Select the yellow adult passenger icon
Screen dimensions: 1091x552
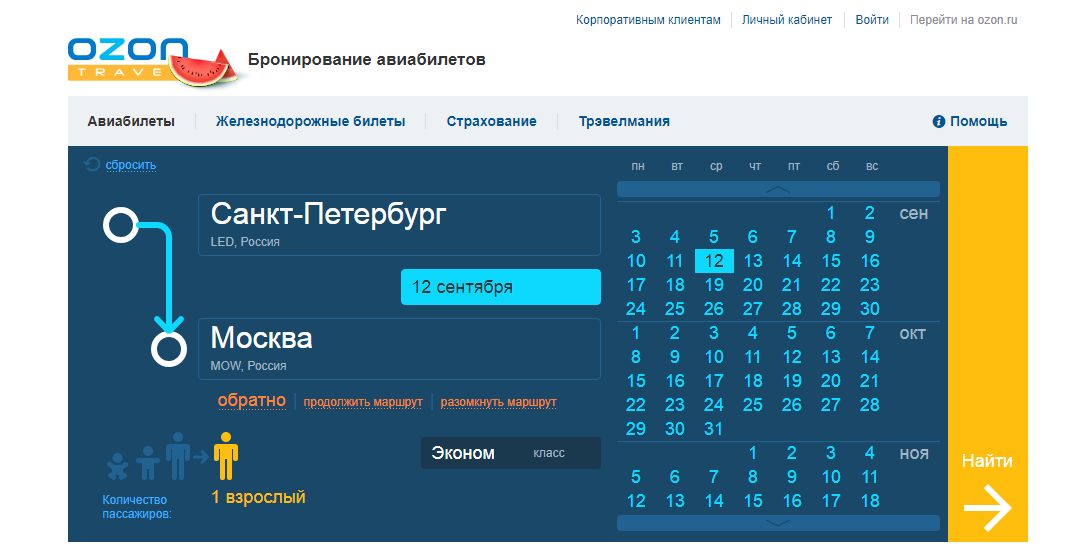point(227,456)
